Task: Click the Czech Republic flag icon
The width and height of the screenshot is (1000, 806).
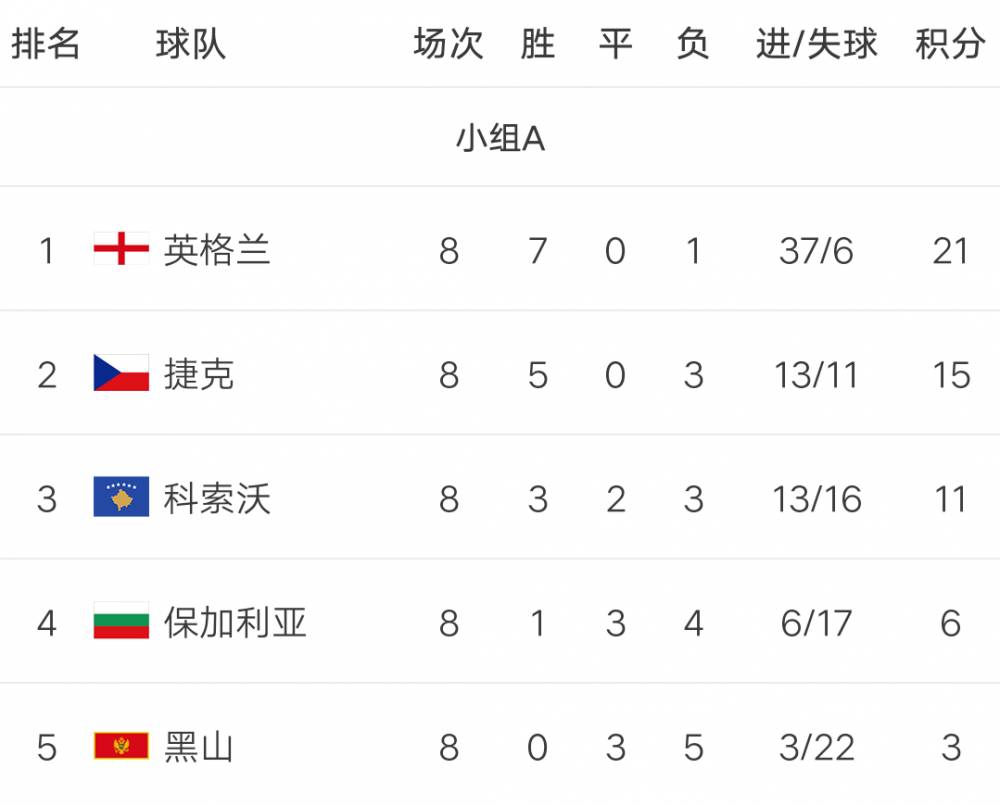Action: click(x=121, y=373)
